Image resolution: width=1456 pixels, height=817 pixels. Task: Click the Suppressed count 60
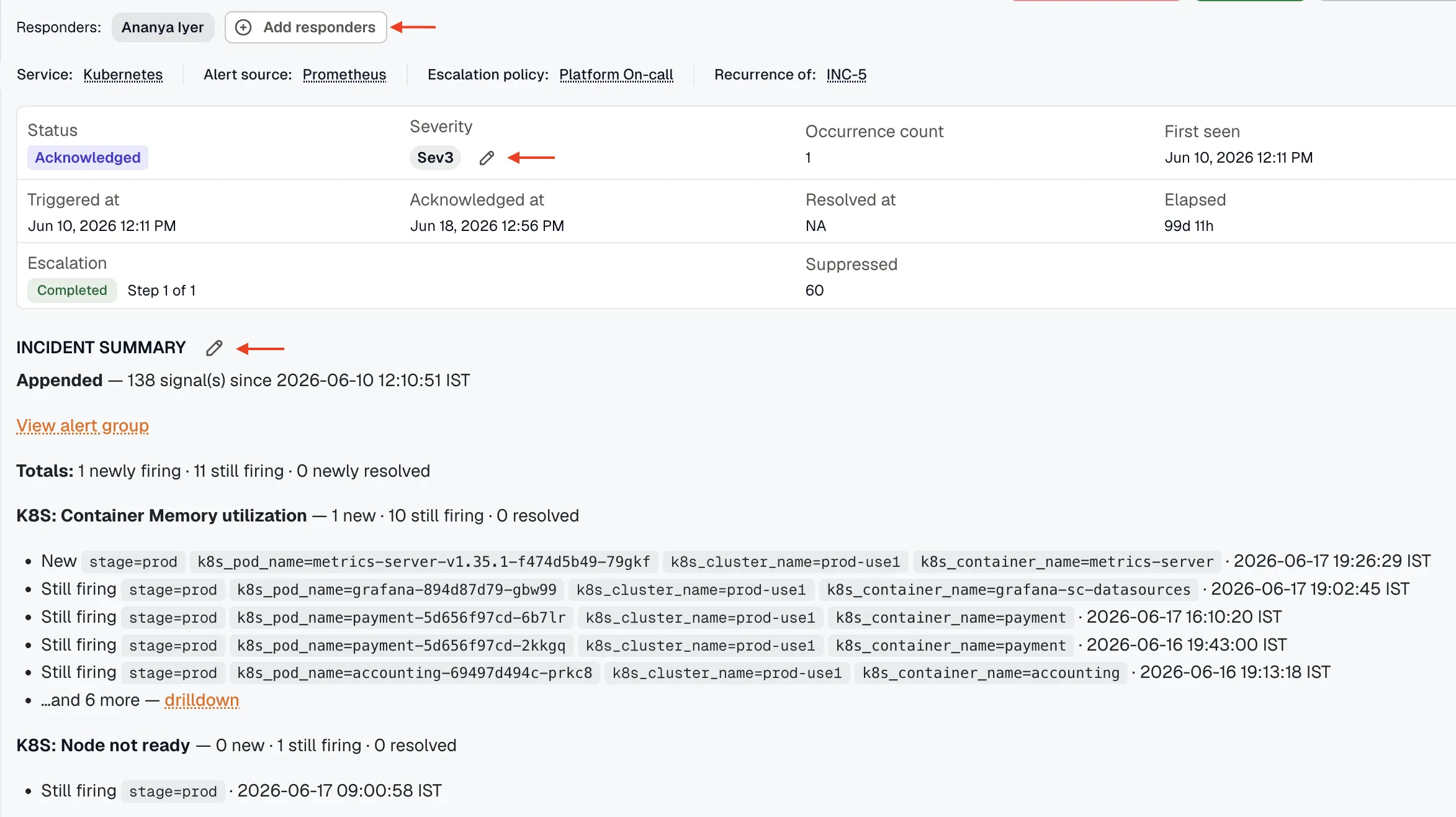[x=814, y=291]
